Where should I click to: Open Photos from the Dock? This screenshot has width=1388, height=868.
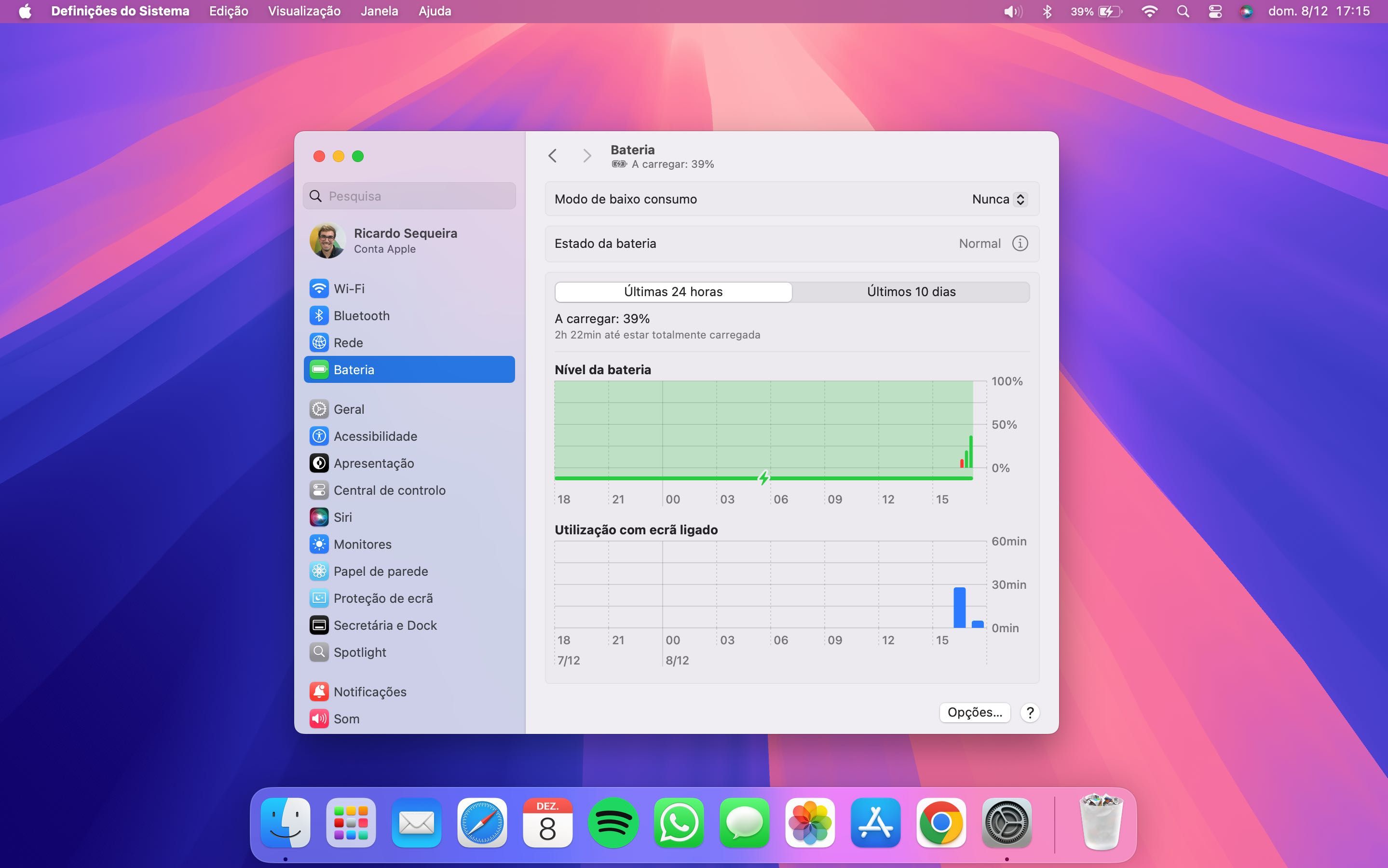(x=809, y=823)
